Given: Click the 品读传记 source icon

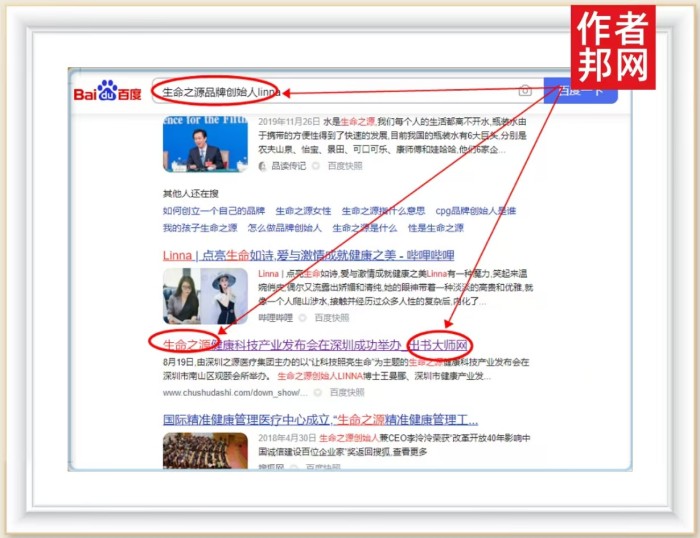Looking at the screenshot, I should pyautogui.click(x=262, y=166).
